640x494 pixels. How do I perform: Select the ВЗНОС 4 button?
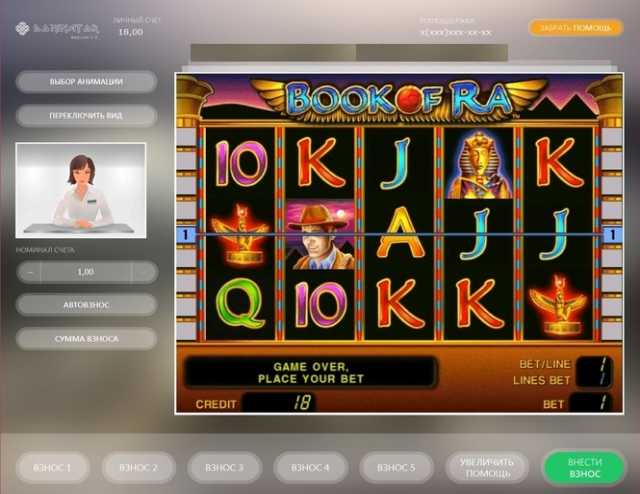click(x=311, y=467)
